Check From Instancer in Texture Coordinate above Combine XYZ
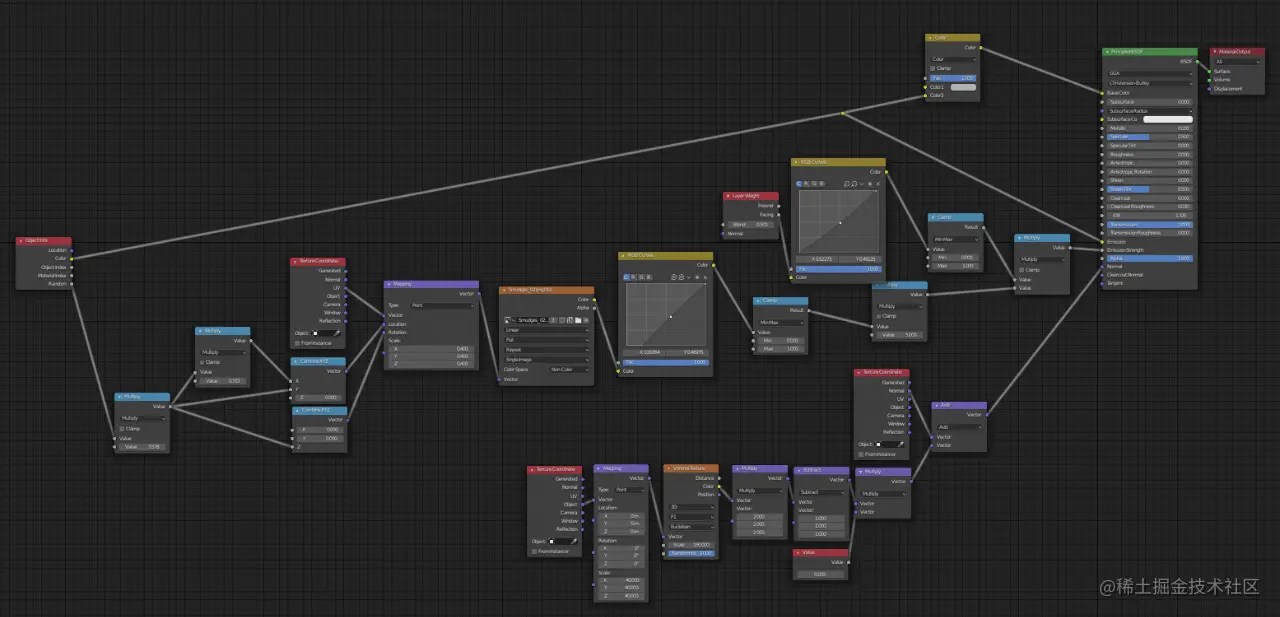Screen dimensions: 1280x617 coord(297,343)
